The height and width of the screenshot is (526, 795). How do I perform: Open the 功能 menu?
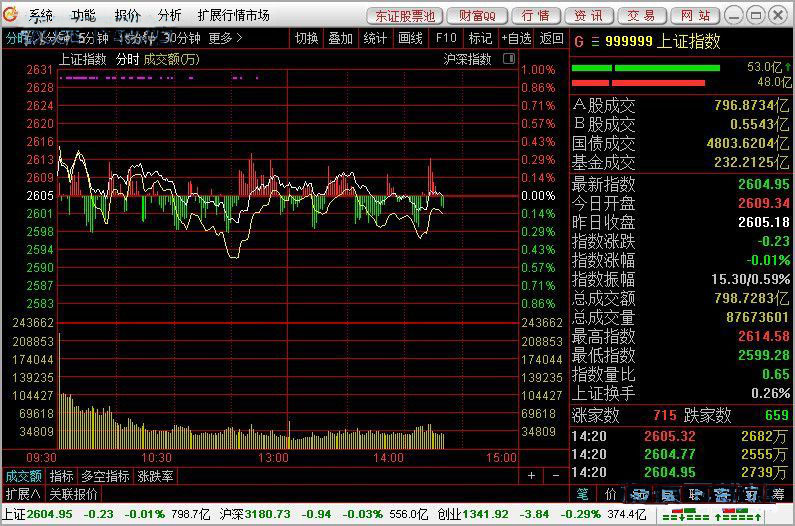pyautogui.click(x=83, y=15)
